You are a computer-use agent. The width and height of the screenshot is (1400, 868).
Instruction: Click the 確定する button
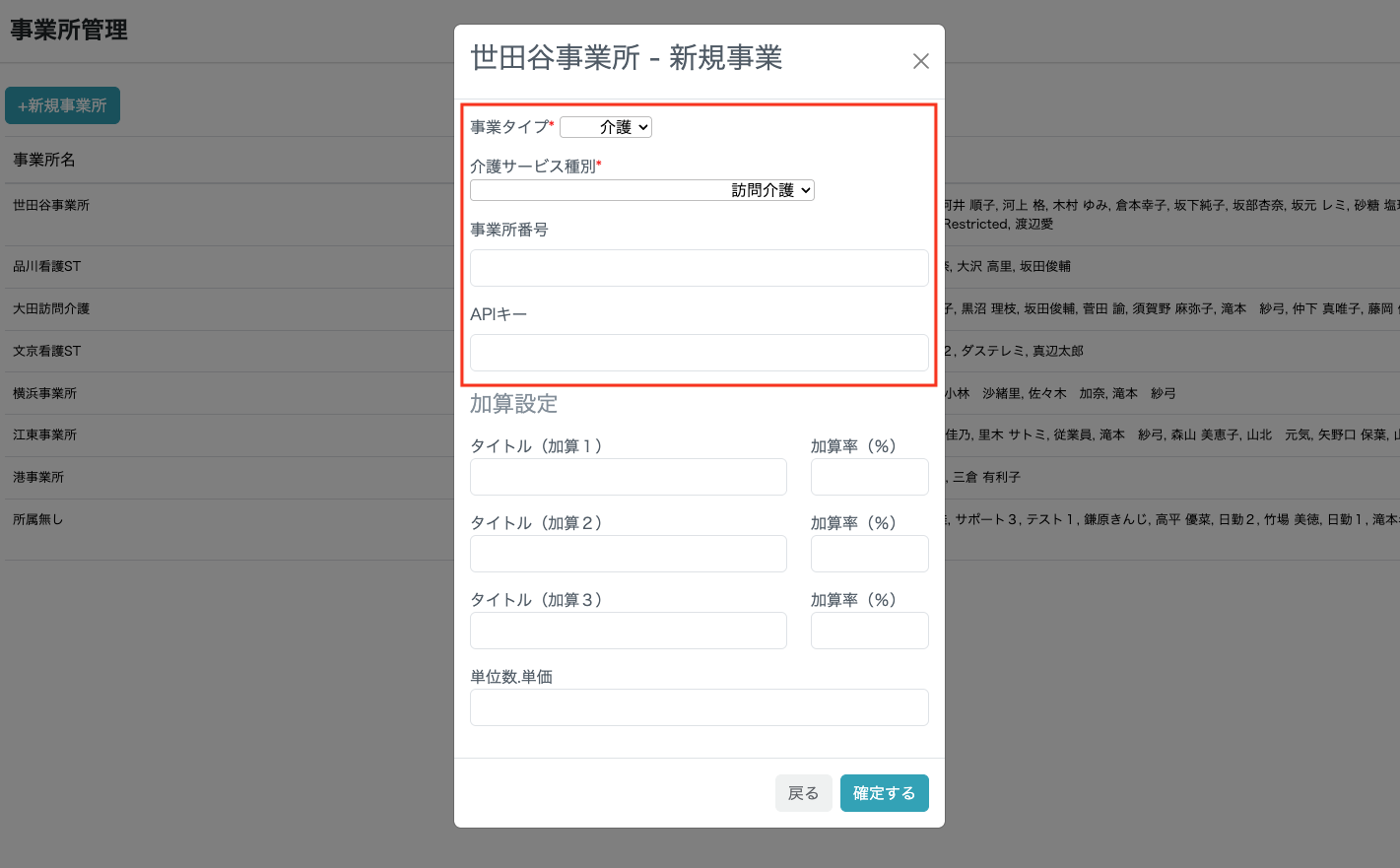[x=884, y=793]
